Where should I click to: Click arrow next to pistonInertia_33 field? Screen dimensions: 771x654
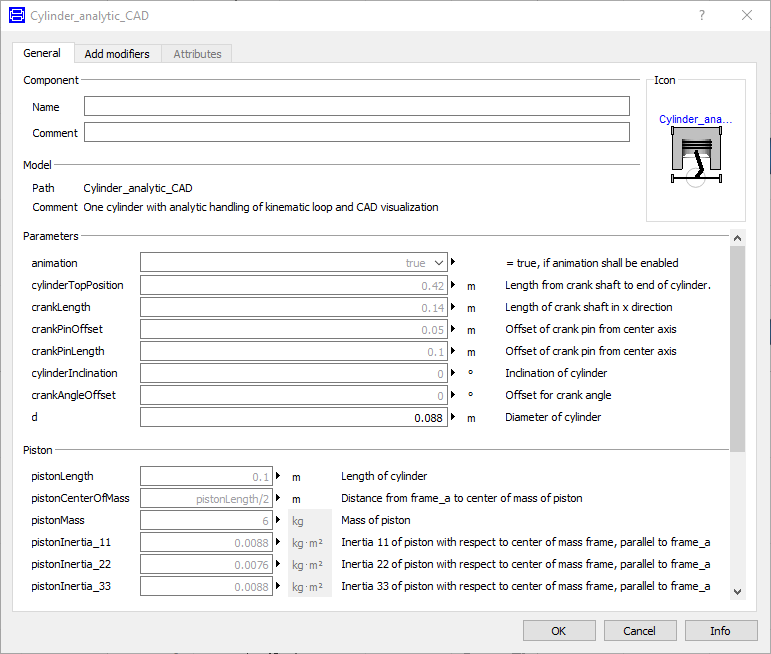pyautogui.click(x=278, y=586)
